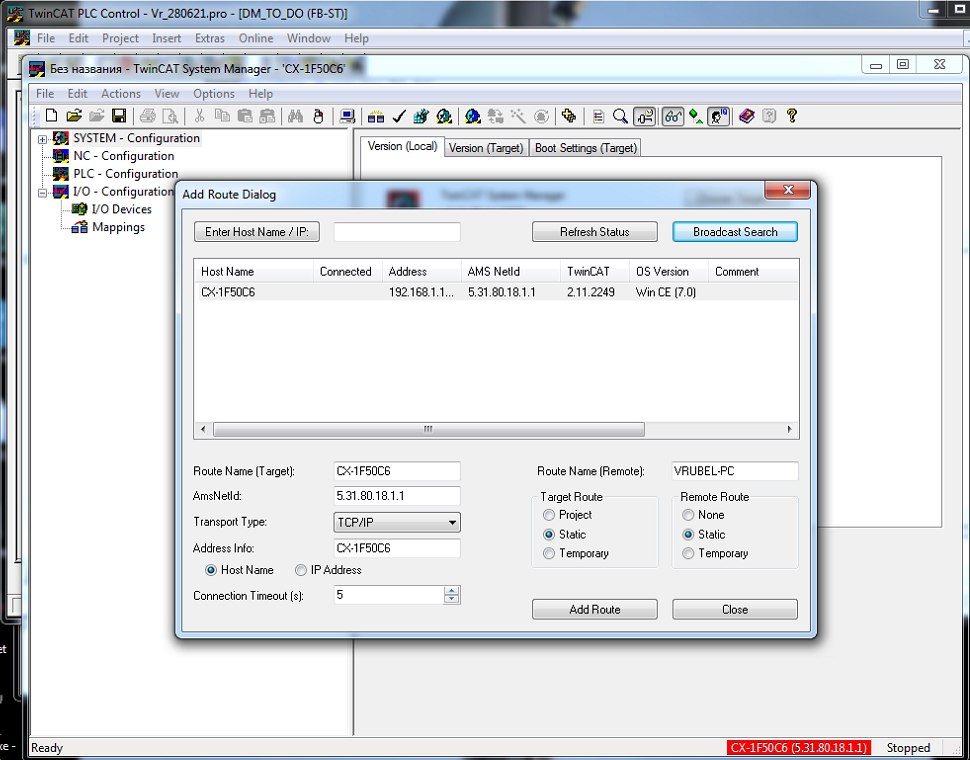Click the Add Route button
This screenshot has width=970, height=760.
[x=594, y=609]
